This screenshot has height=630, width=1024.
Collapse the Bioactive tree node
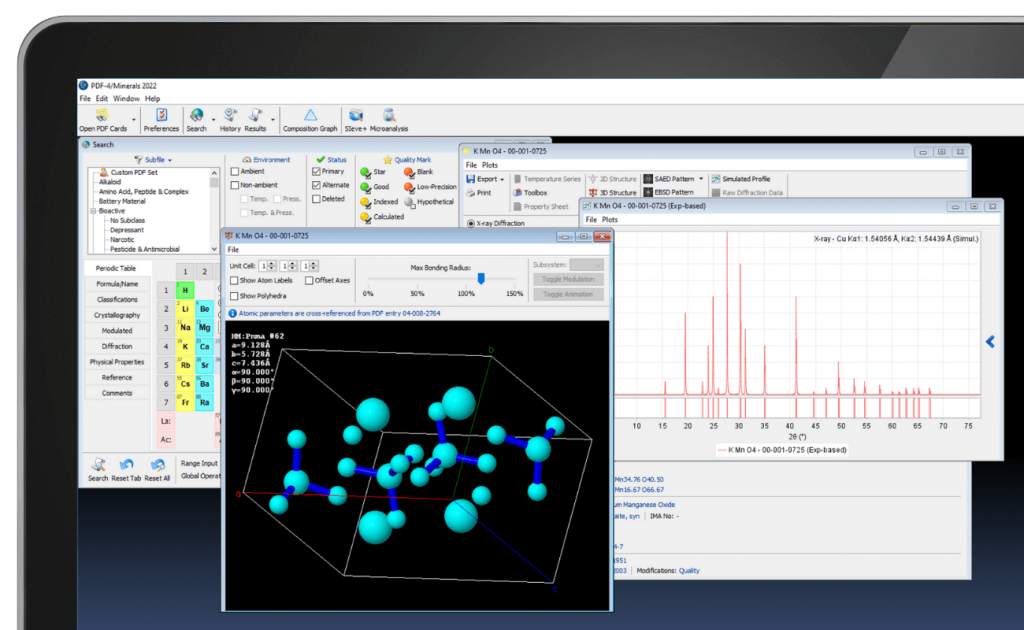93,212
